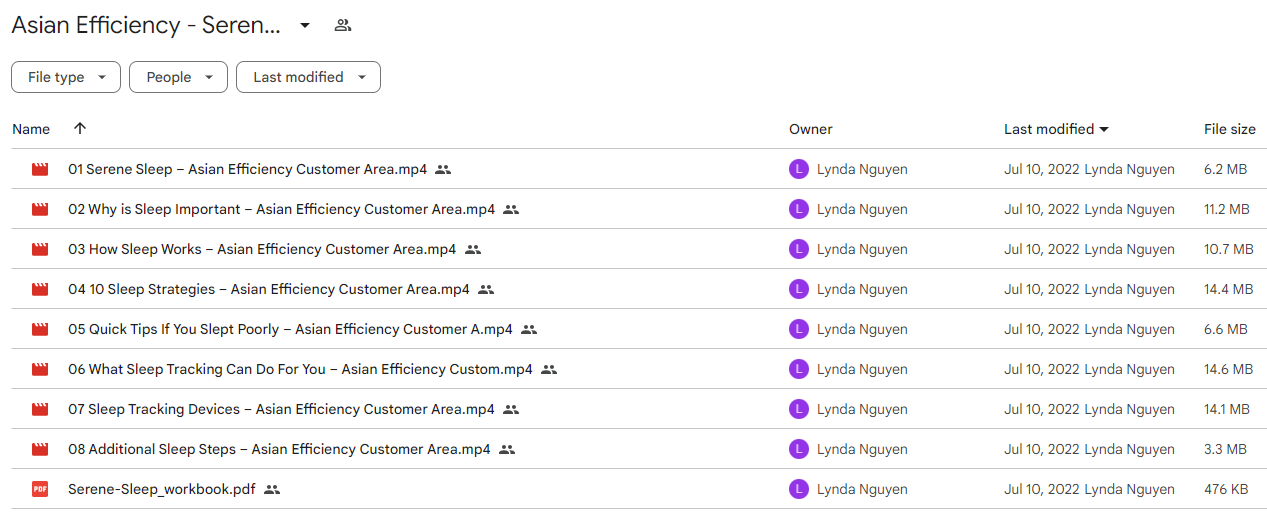The image size is (1267, 525).
Task: Open Last modified column sort dropdown
Action: (1104, 130)
